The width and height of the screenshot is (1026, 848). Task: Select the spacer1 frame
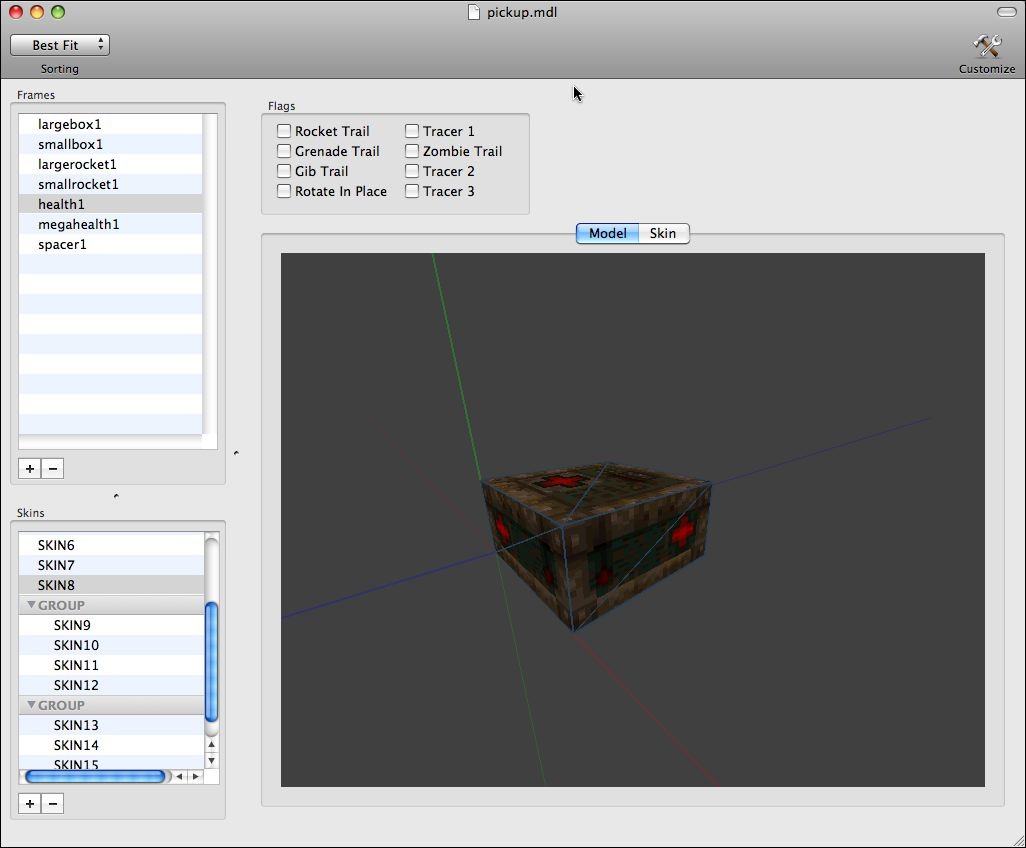tap(110, 245)
